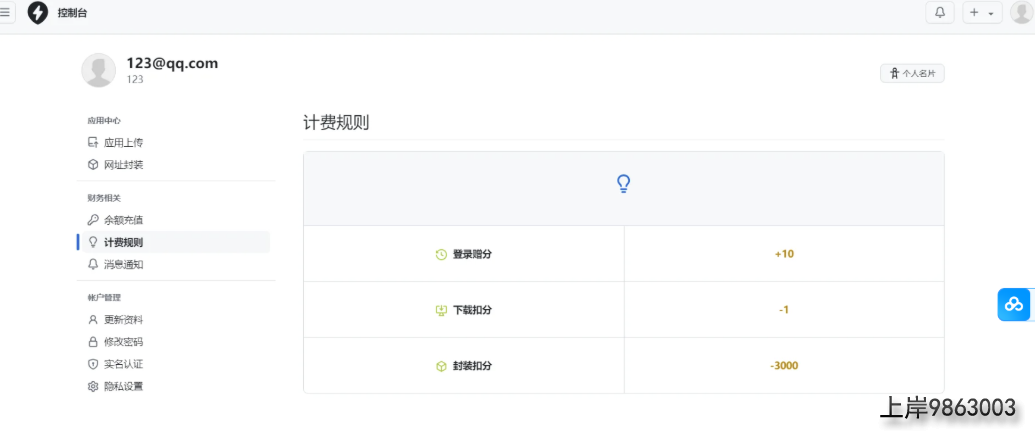Image resolution: width=1035 pixels, height=441 pixels.
Task: Click the lightning bolt logo icon
Action: (x=38, y=13)
